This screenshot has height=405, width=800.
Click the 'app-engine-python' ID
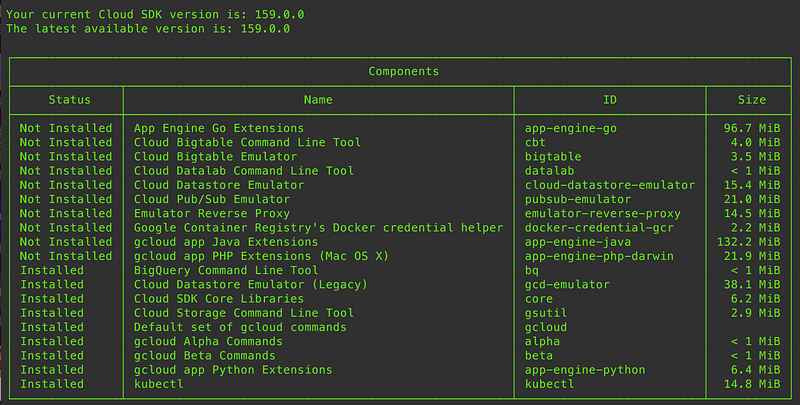pyautogui.click(x=585, y=371)
